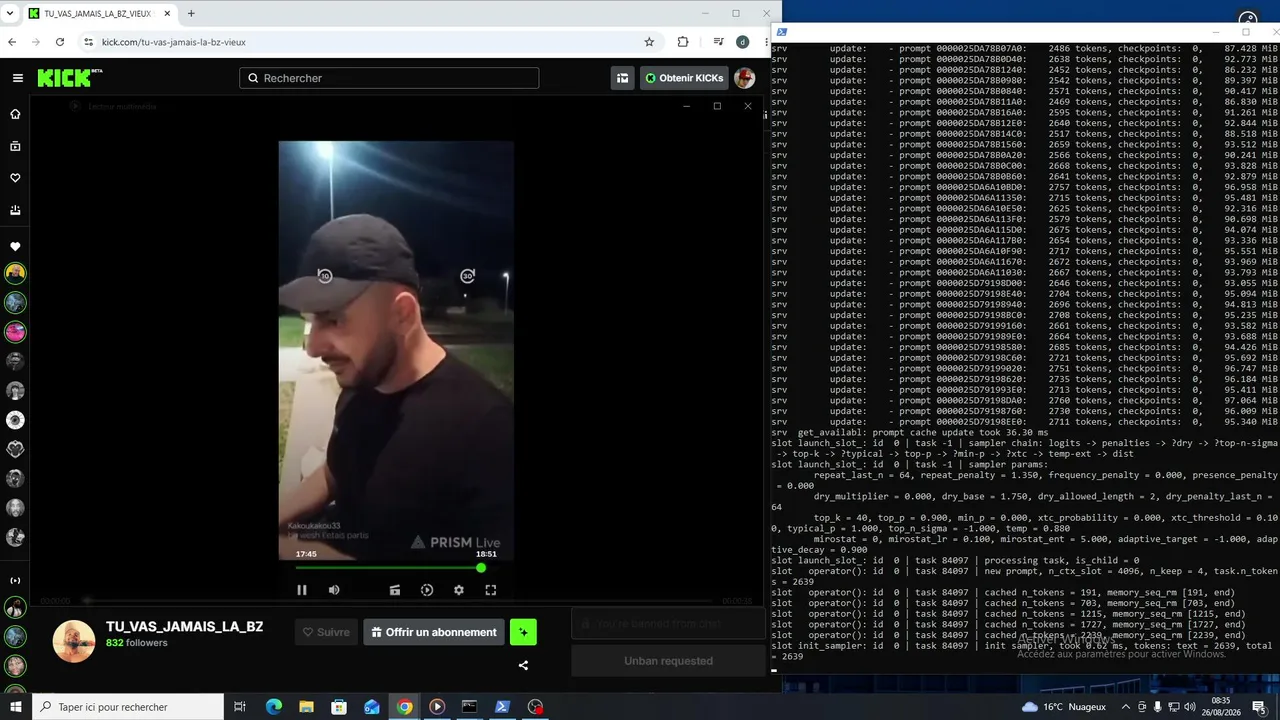Reload the Kick page
The height and width of the screenshot is (720, 1280).
pos(60,42)
